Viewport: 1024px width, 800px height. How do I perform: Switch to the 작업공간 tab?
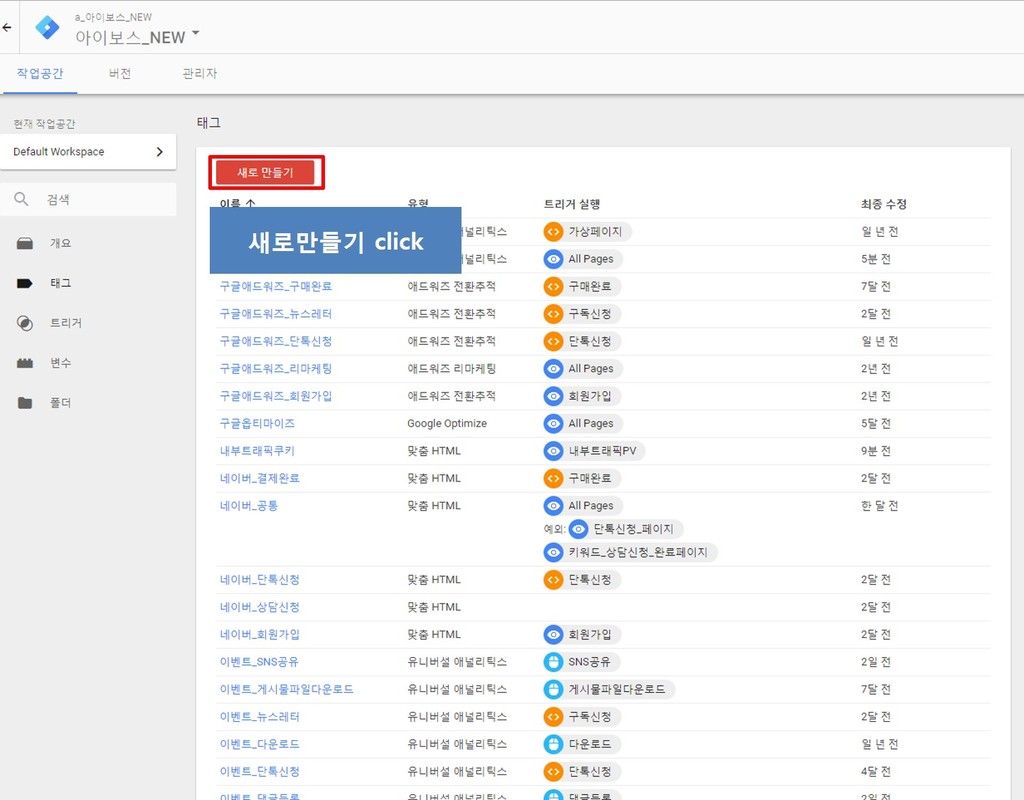40,73
